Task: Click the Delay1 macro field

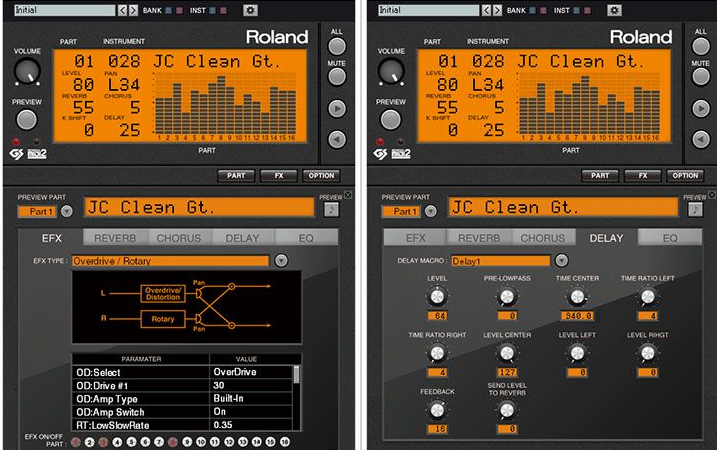Action: click(x=500, y=261)
